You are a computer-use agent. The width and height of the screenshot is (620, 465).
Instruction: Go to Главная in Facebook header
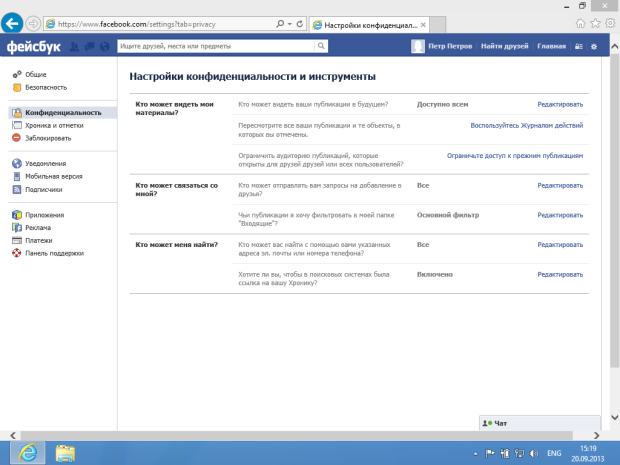point(551,46)
